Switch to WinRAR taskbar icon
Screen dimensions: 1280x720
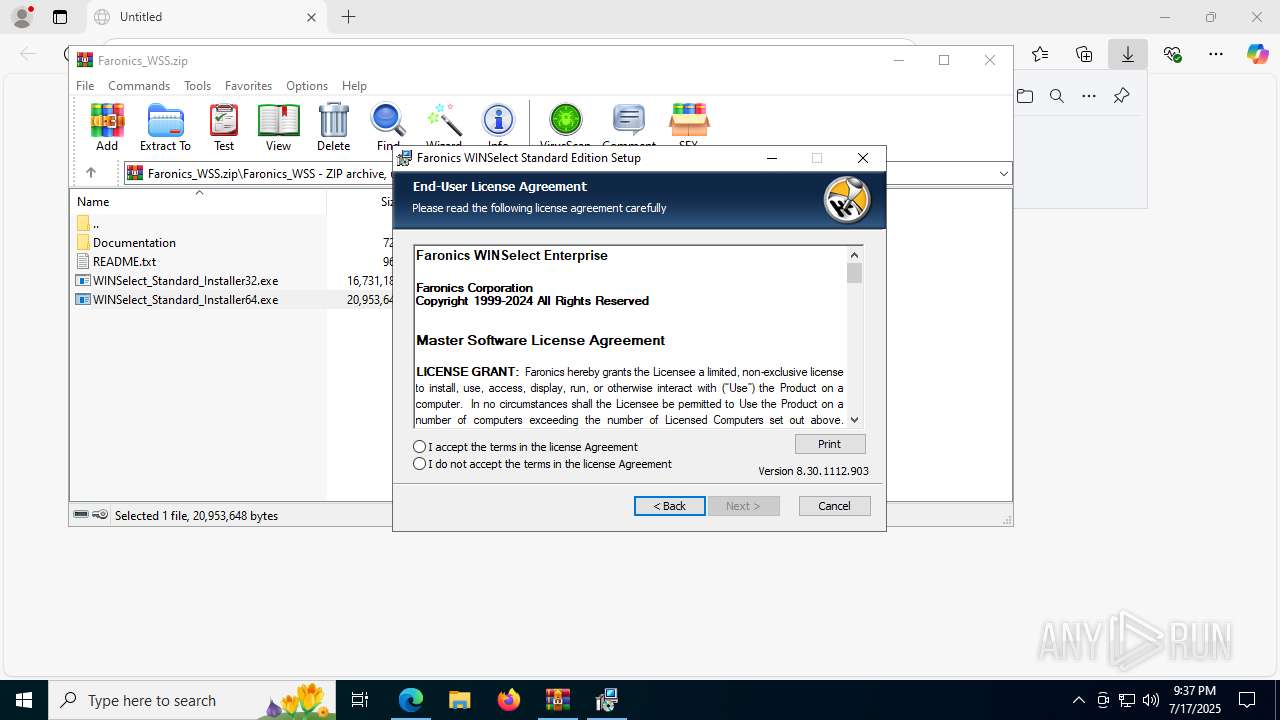557,700
